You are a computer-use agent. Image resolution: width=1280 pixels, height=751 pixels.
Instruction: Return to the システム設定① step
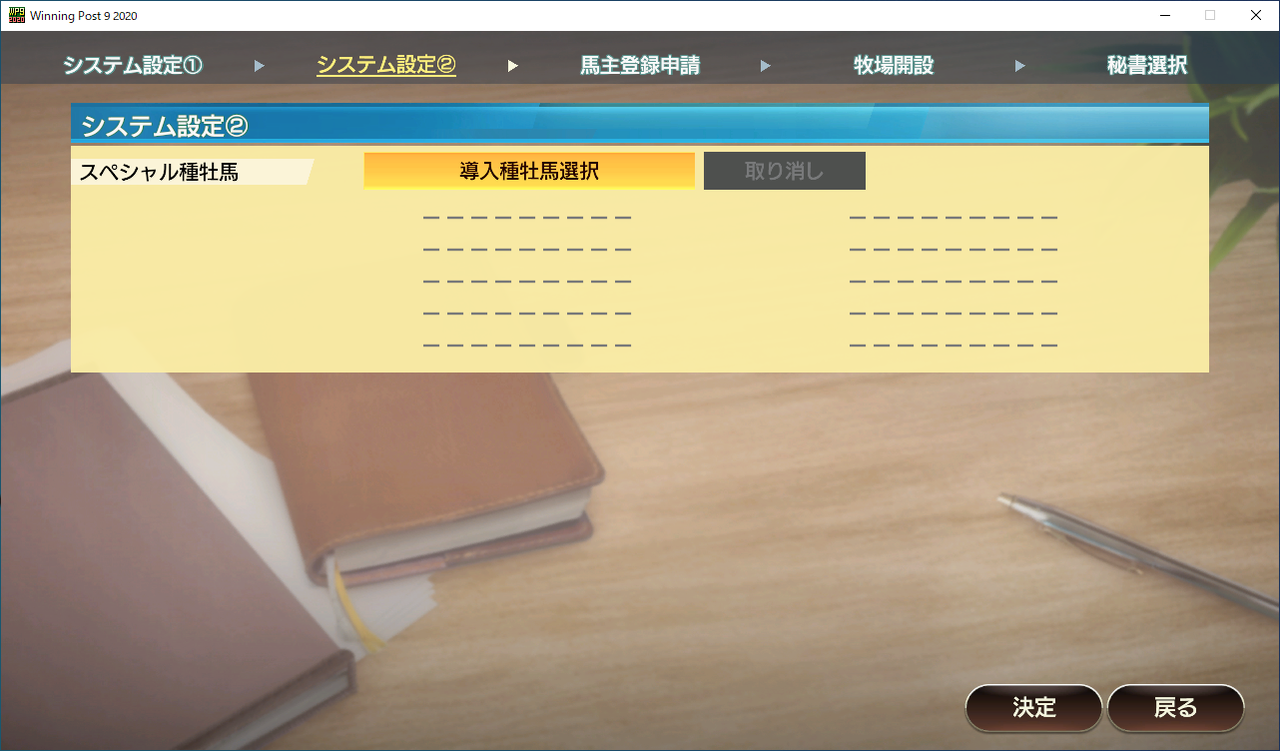131,64
